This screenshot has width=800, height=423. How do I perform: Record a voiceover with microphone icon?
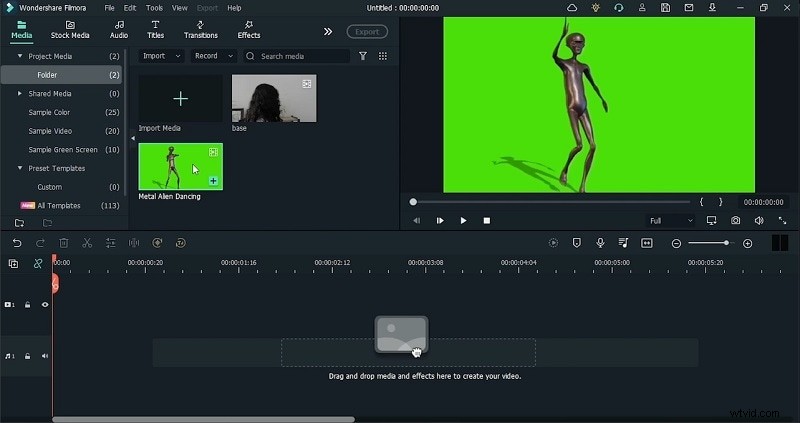pos(601,243)
